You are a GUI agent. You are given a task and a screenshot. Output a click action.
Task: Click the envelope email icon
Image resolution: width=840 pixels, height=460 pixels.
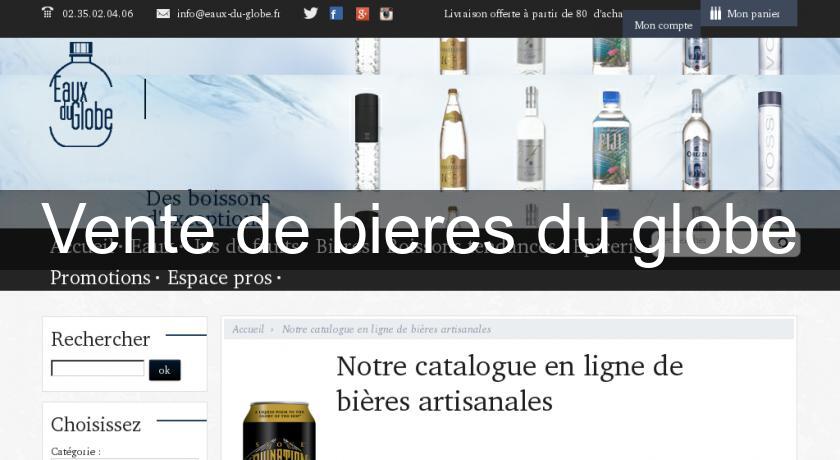(163, 13)
